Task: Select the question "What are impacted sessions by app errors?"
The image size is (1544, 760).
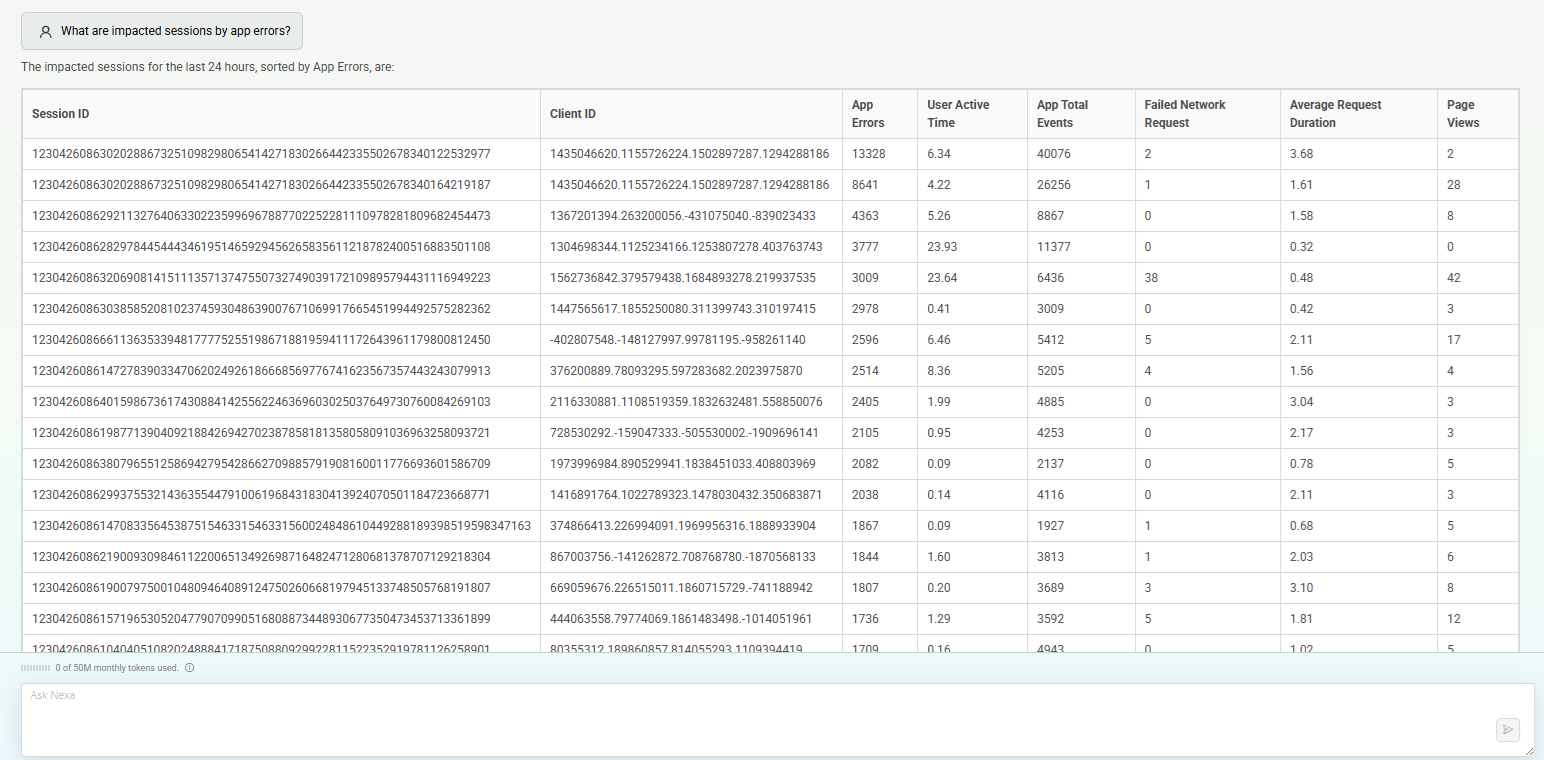Action: 176,31
